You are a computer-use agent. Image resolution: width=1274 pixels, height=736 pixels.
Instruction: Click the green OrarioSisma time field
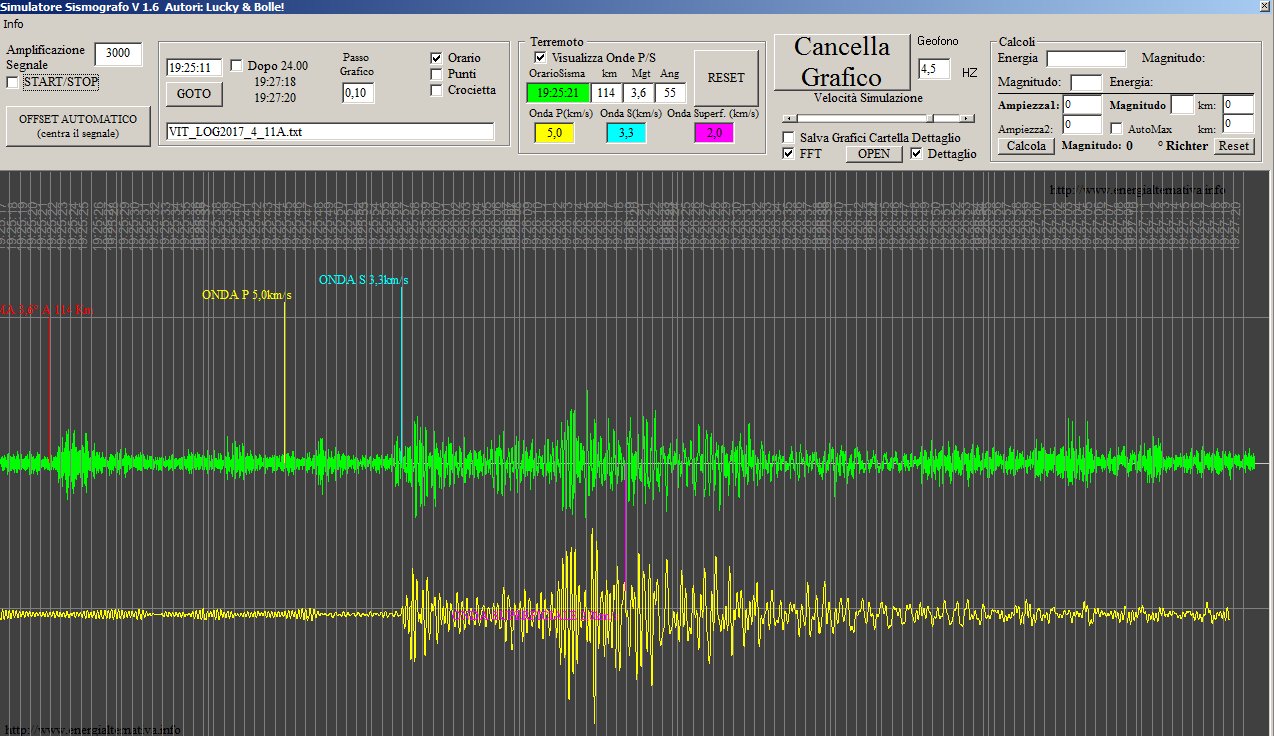point(557,93)
